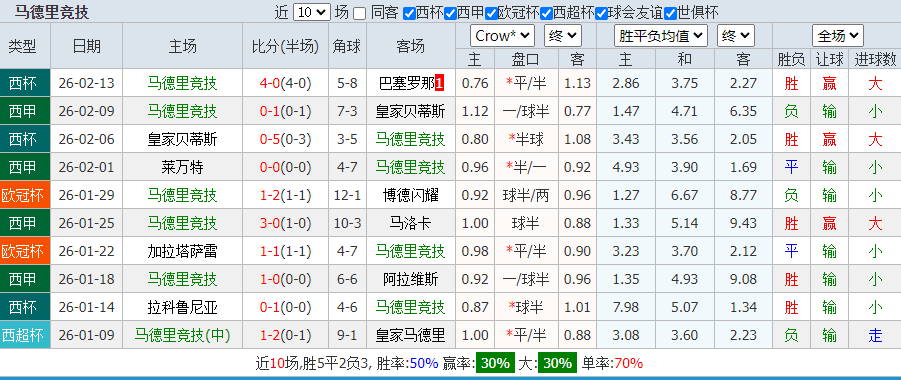The height and width of the screenshot is (380, 901).
Task: Uncheck the 世俱杯 filter checkbox
Action: pyautogui.click(x=670, y=13)
